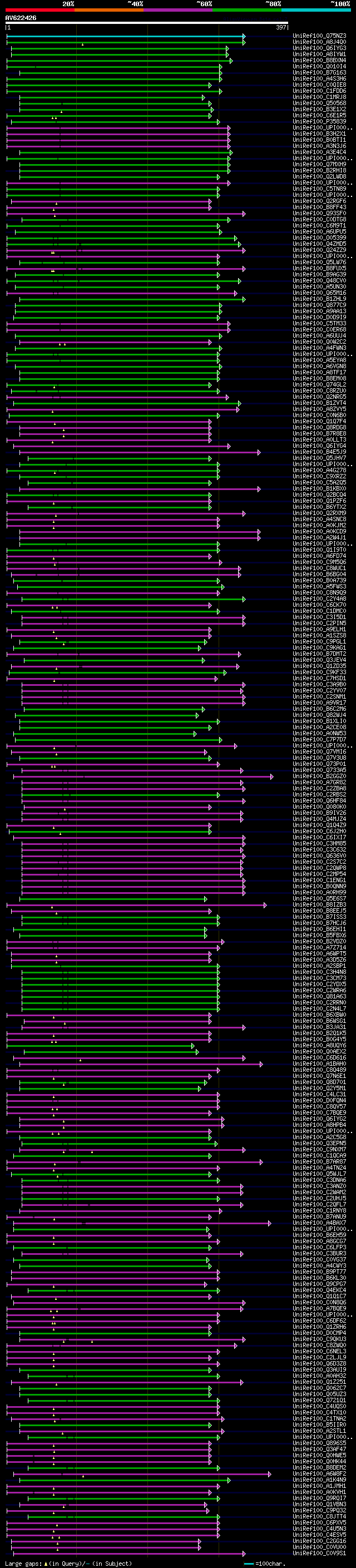Open hit UniRef100_A4BAX7
Image resolution: width=356 pixels, height=1568 pixels.
pos(319,1223)
